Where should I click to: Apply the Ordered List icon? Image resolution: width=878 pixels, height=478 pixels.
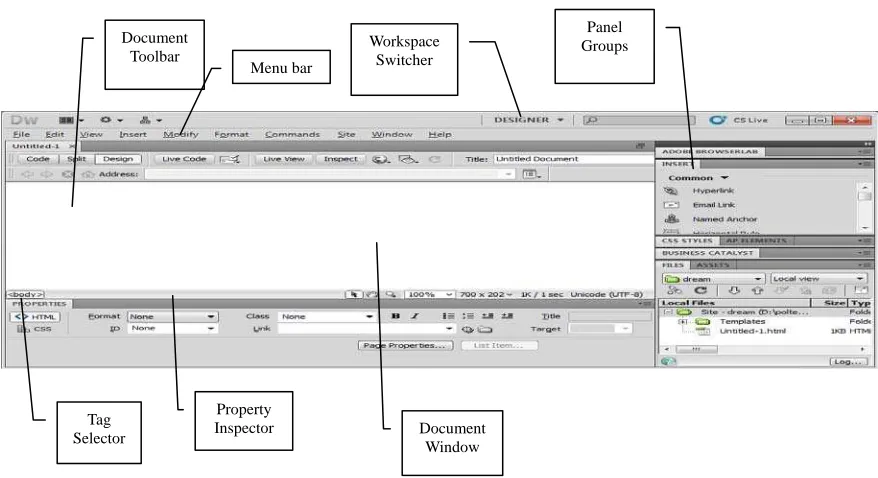(x=468, y=316)
